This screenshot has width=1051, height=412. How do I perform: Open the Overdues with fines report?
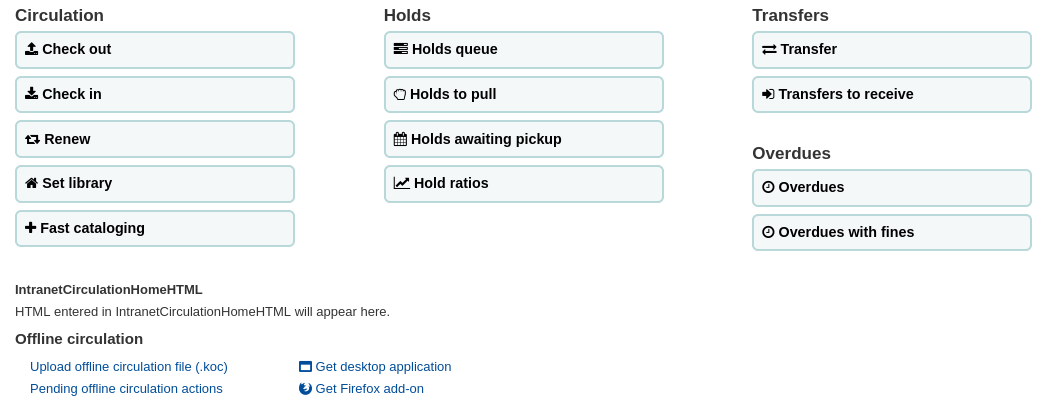point(891,232)
